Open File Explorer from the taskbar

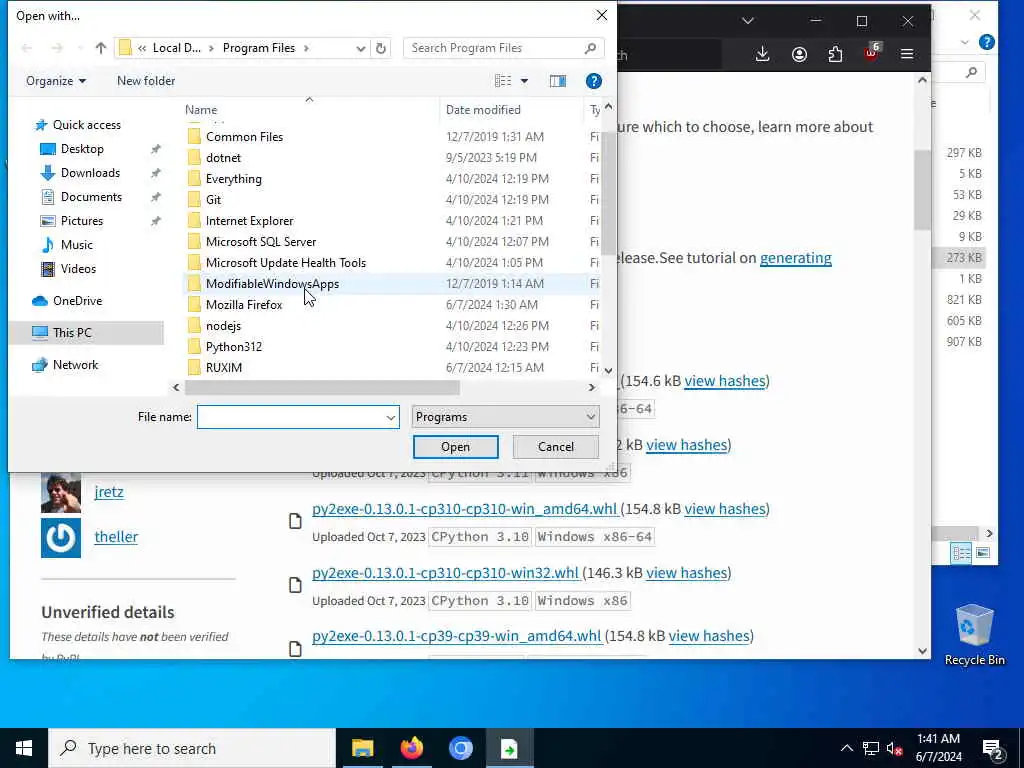click(x=362, y=748)
